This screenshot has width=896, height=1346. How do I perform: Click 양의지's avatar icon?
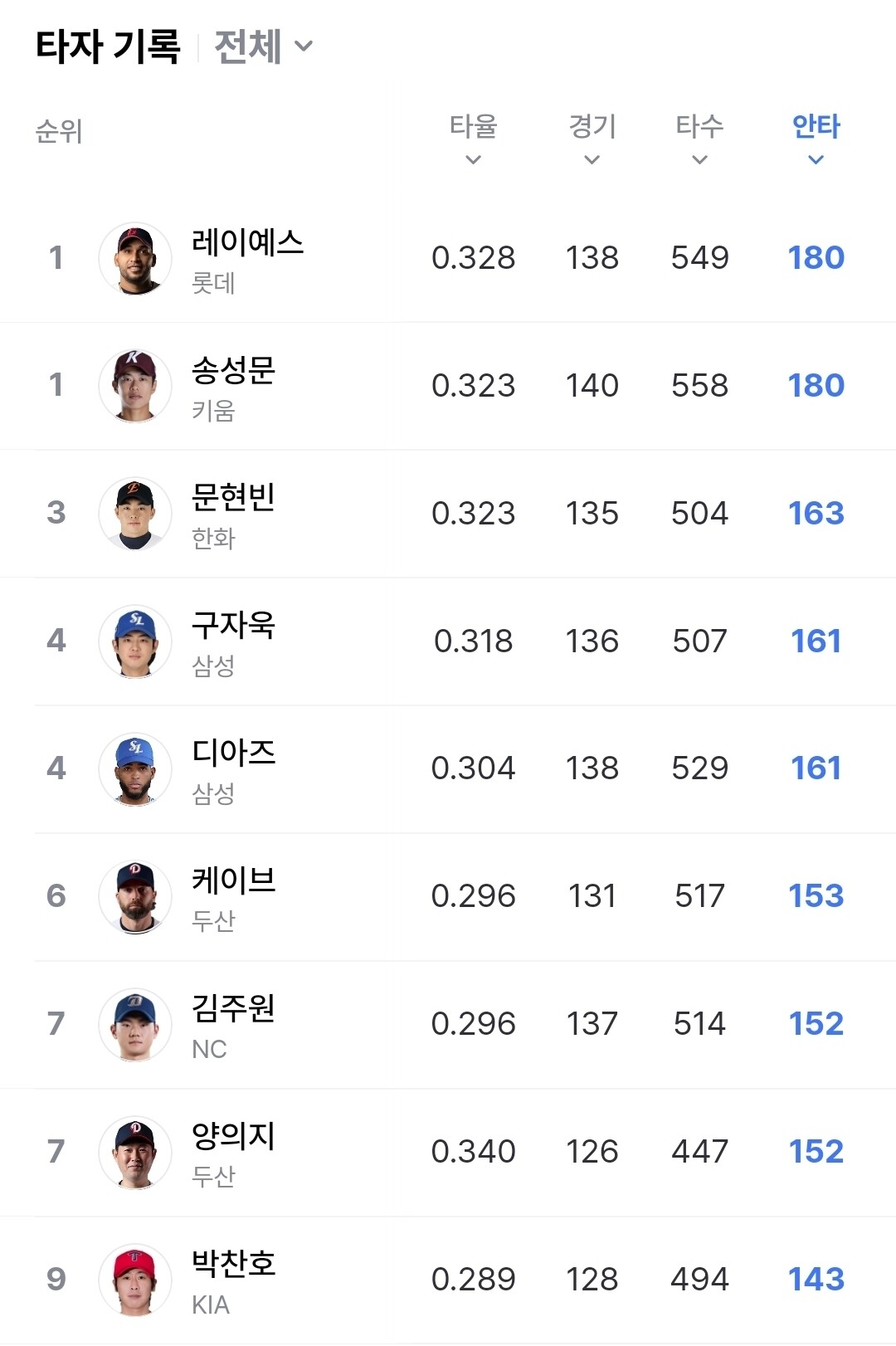(135, 1153)
